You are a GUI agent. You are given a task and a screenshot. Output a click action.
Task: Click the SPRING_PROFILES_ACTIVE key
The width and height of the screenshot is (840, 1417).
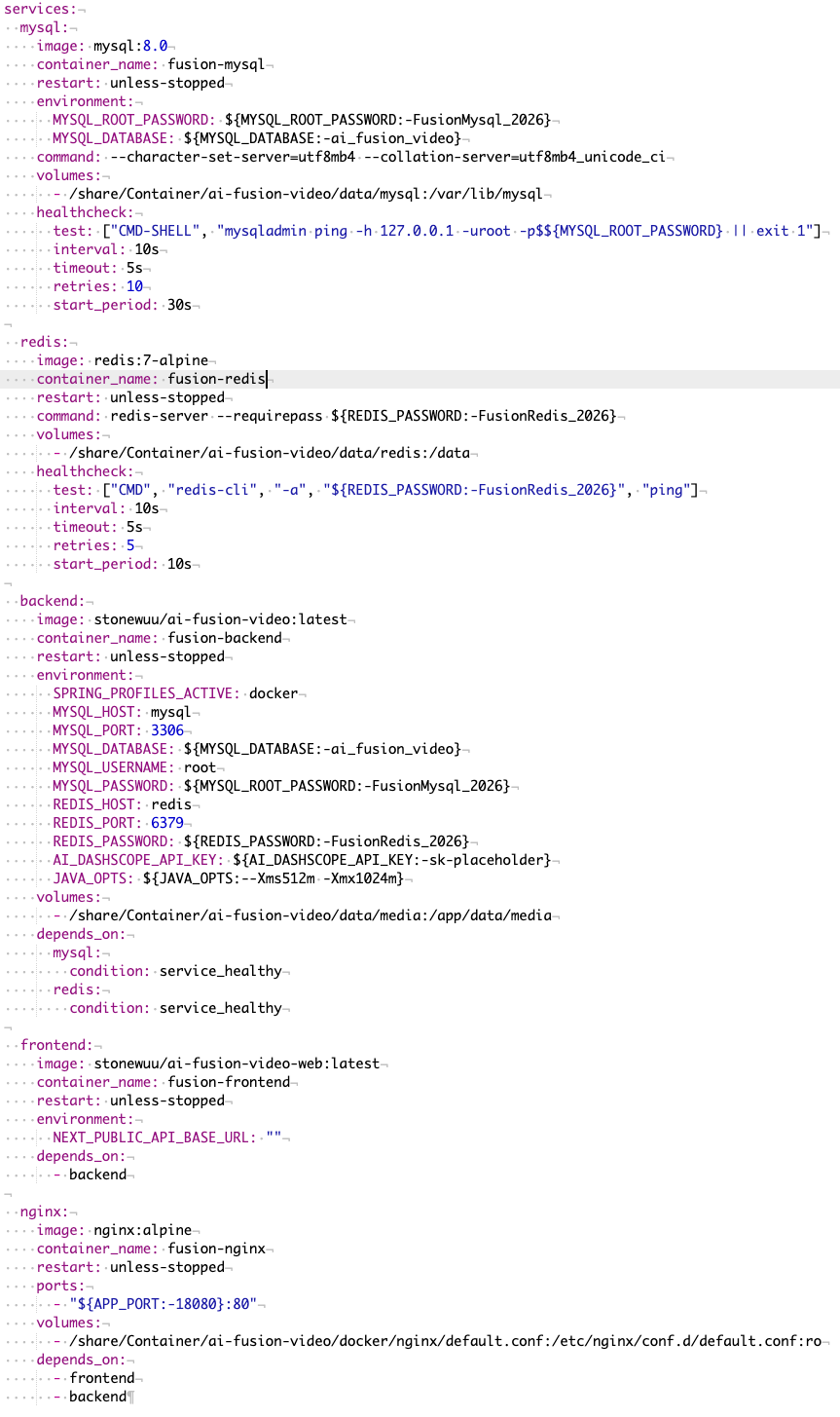pos(147,693)
